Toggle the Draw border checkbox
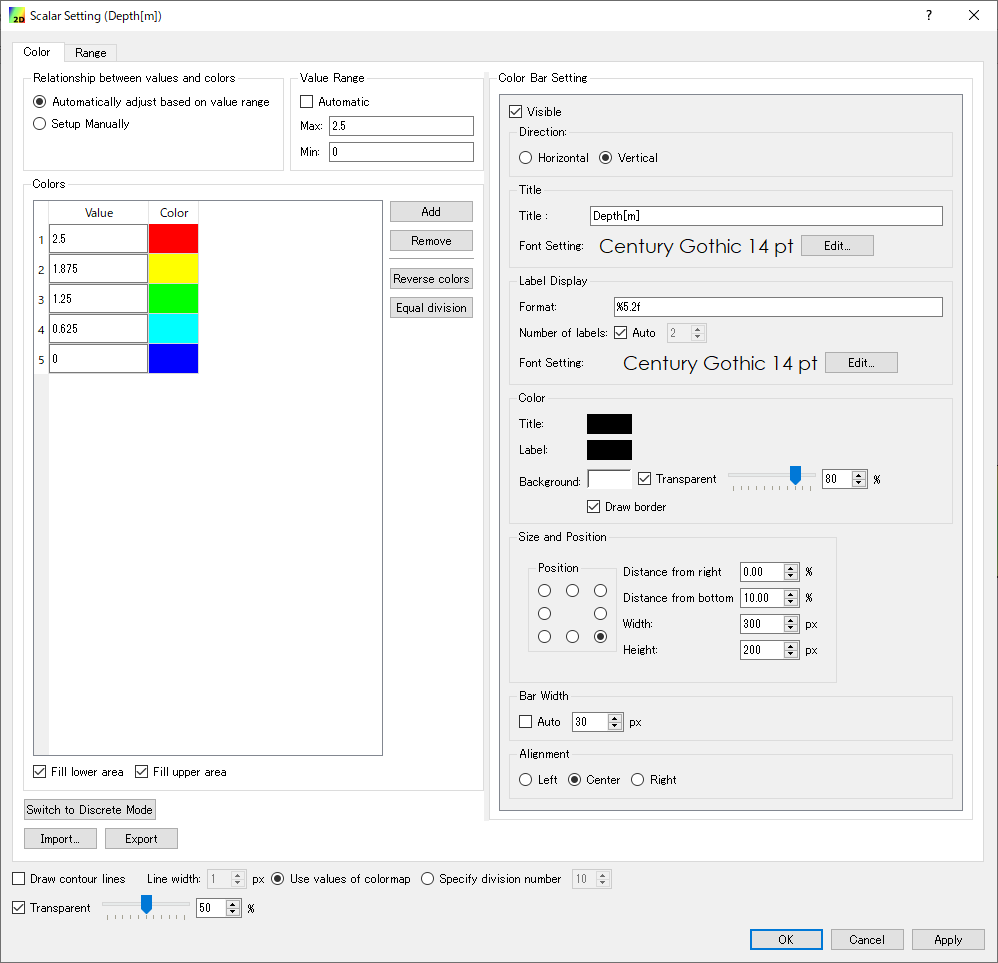998x963 pixels. (x=594, y=507)
